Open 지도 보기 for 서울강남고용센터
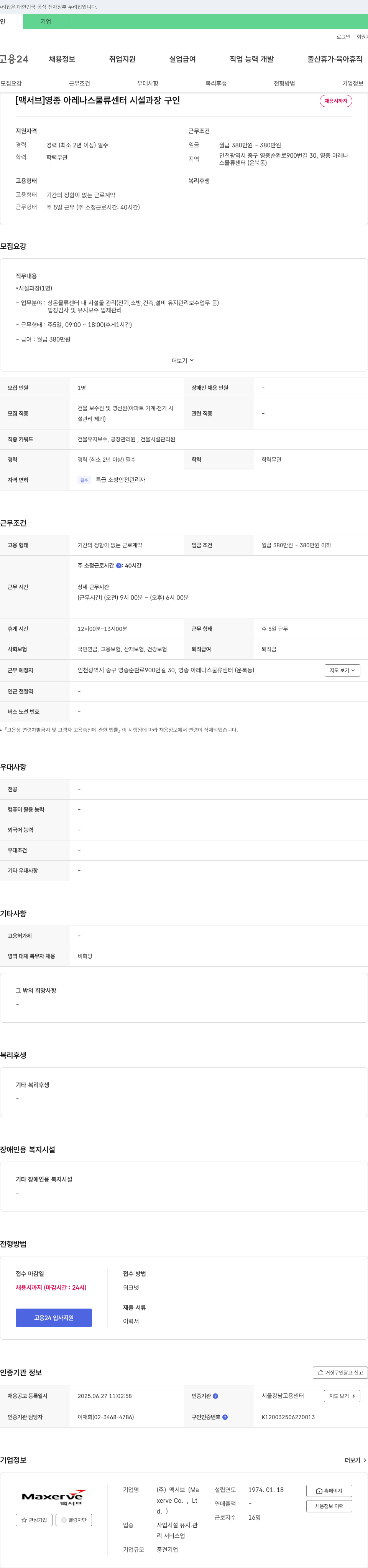The height and width of the screenshot is (1568, 368). [342, 1396]
